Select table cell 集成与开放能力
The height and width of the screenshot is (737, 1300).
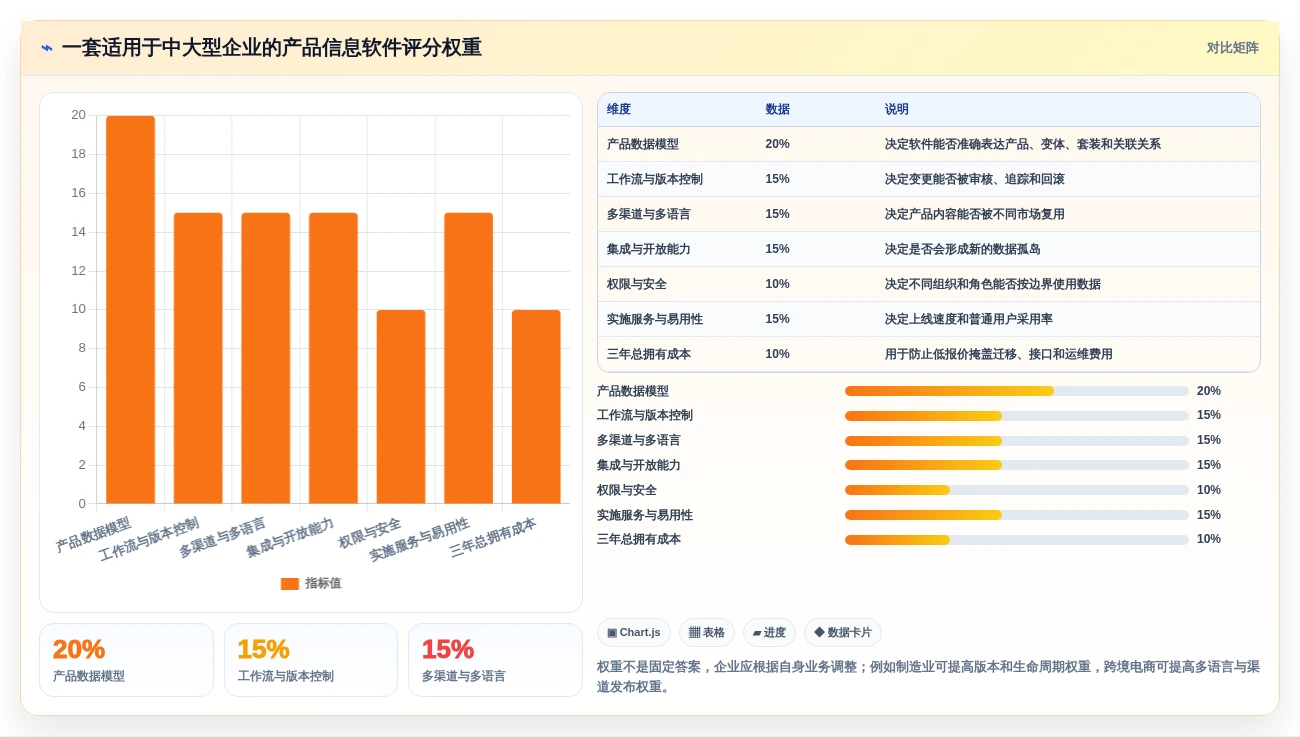coord(649,249)
